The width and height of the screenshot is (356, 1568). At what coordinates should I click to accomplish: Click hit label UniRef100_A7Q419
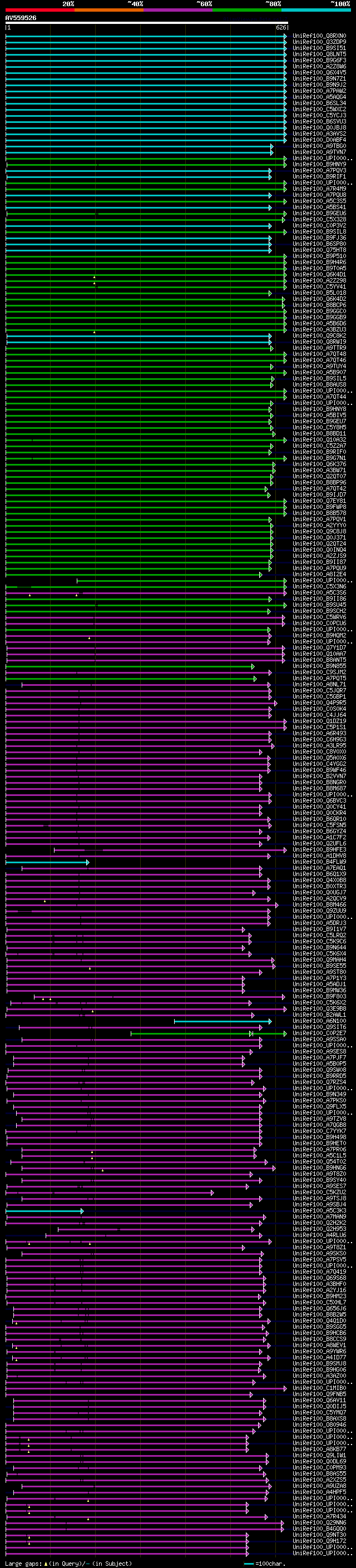point(319,1272)
